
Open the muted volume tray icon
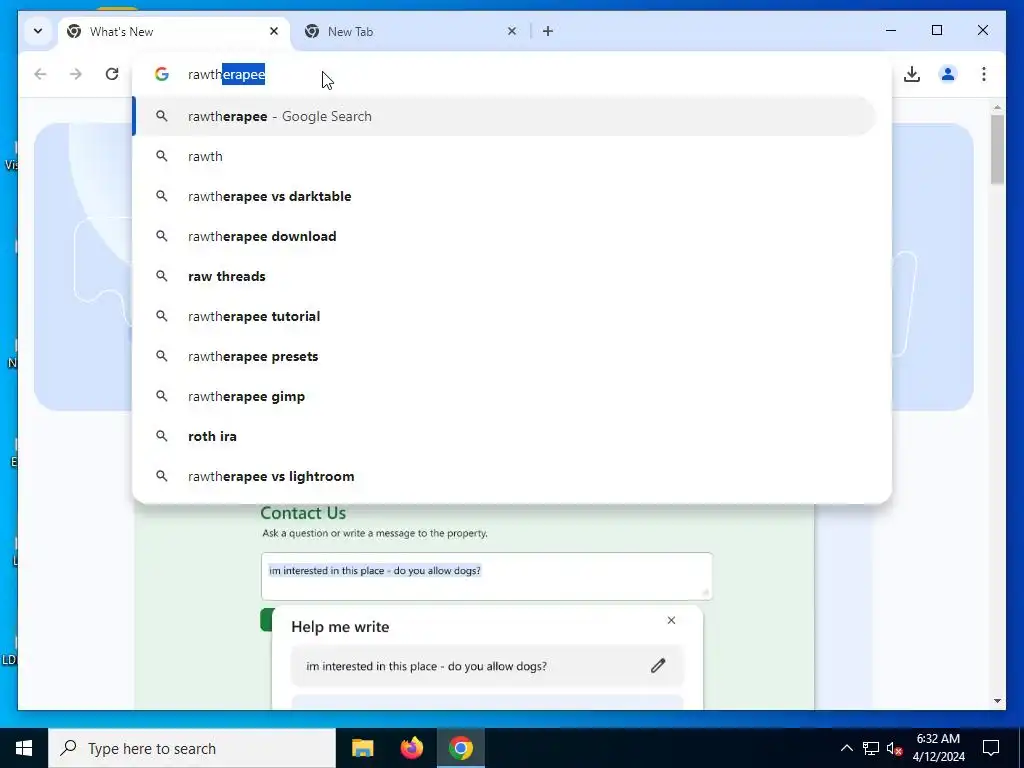894,748
